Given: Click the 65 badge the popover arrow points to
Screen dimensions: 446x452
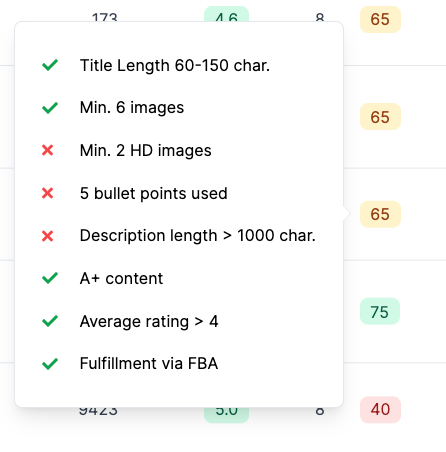Looking at the screenshot, I should 380,214.
